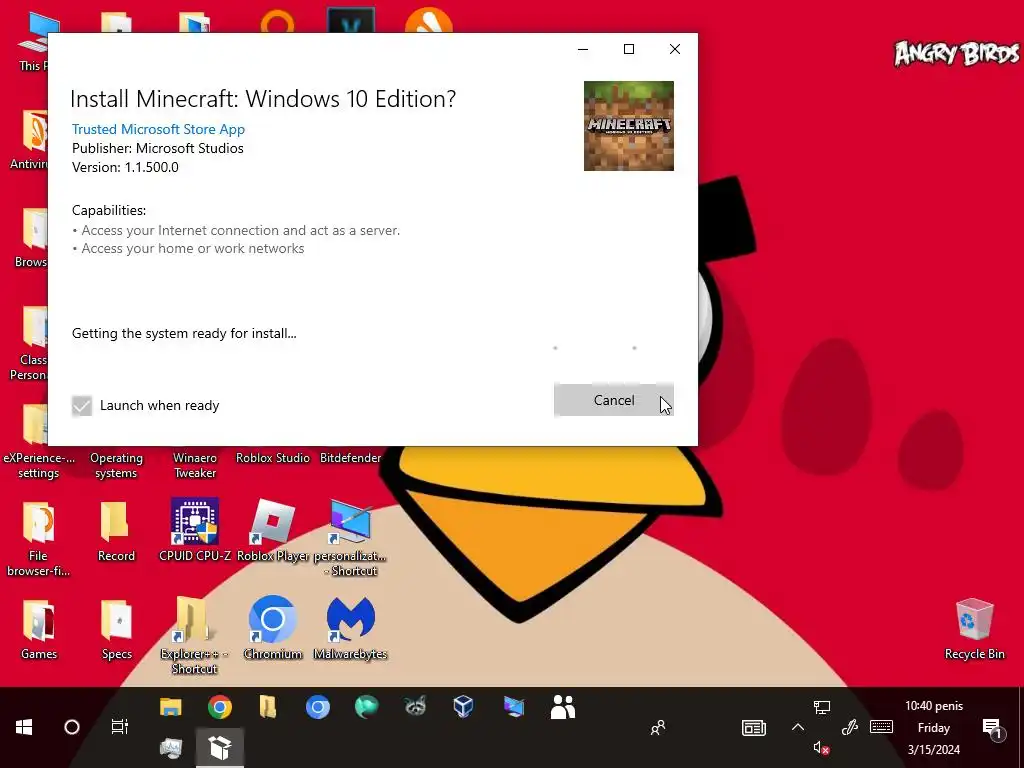Open the People button in the taskbar
Screen dimensions: 1024x768
click(658, 728)
